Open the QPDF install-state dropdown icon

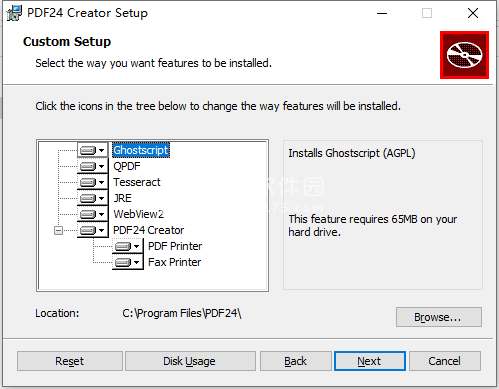coord(93,166)
